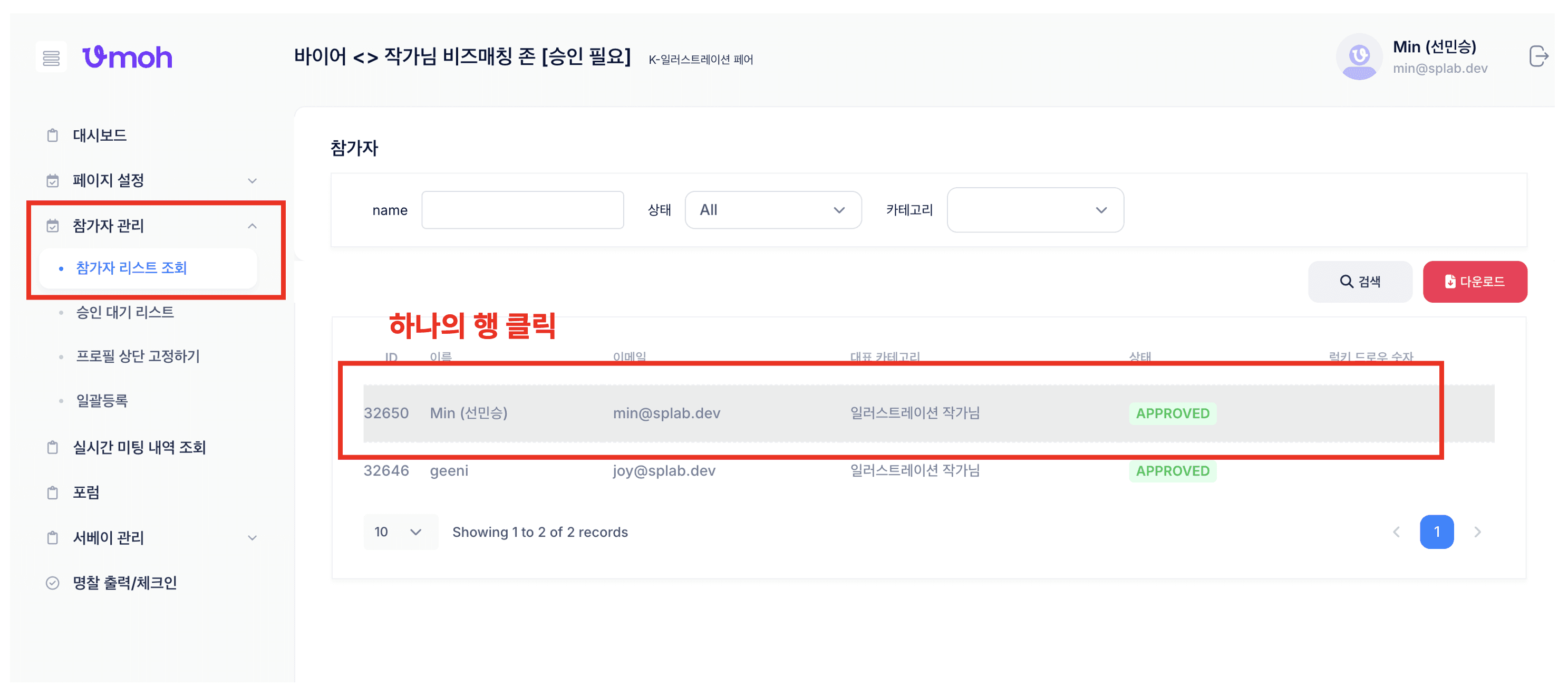Collapse the 참가자 관리 section chevron
This screenshot has height=695, width=1568.
[252, 226]
